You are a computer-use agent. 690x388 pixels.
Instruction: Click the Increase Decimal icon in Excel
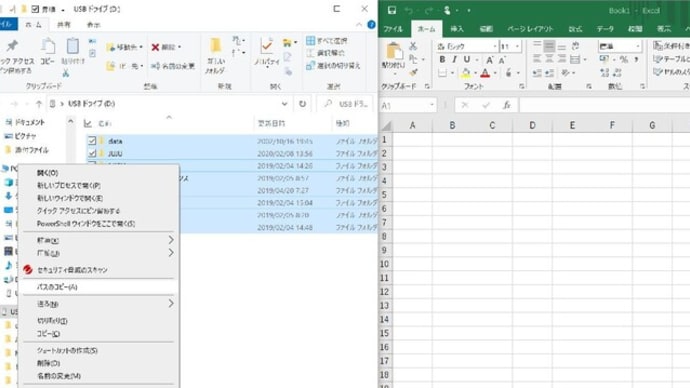(605, 73)
